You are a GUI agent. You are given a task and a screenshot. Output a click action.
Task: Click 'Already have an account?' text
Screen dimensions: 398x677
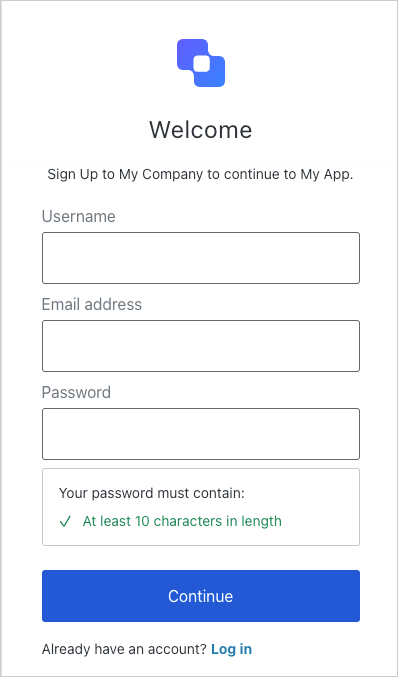pos(124,649)
